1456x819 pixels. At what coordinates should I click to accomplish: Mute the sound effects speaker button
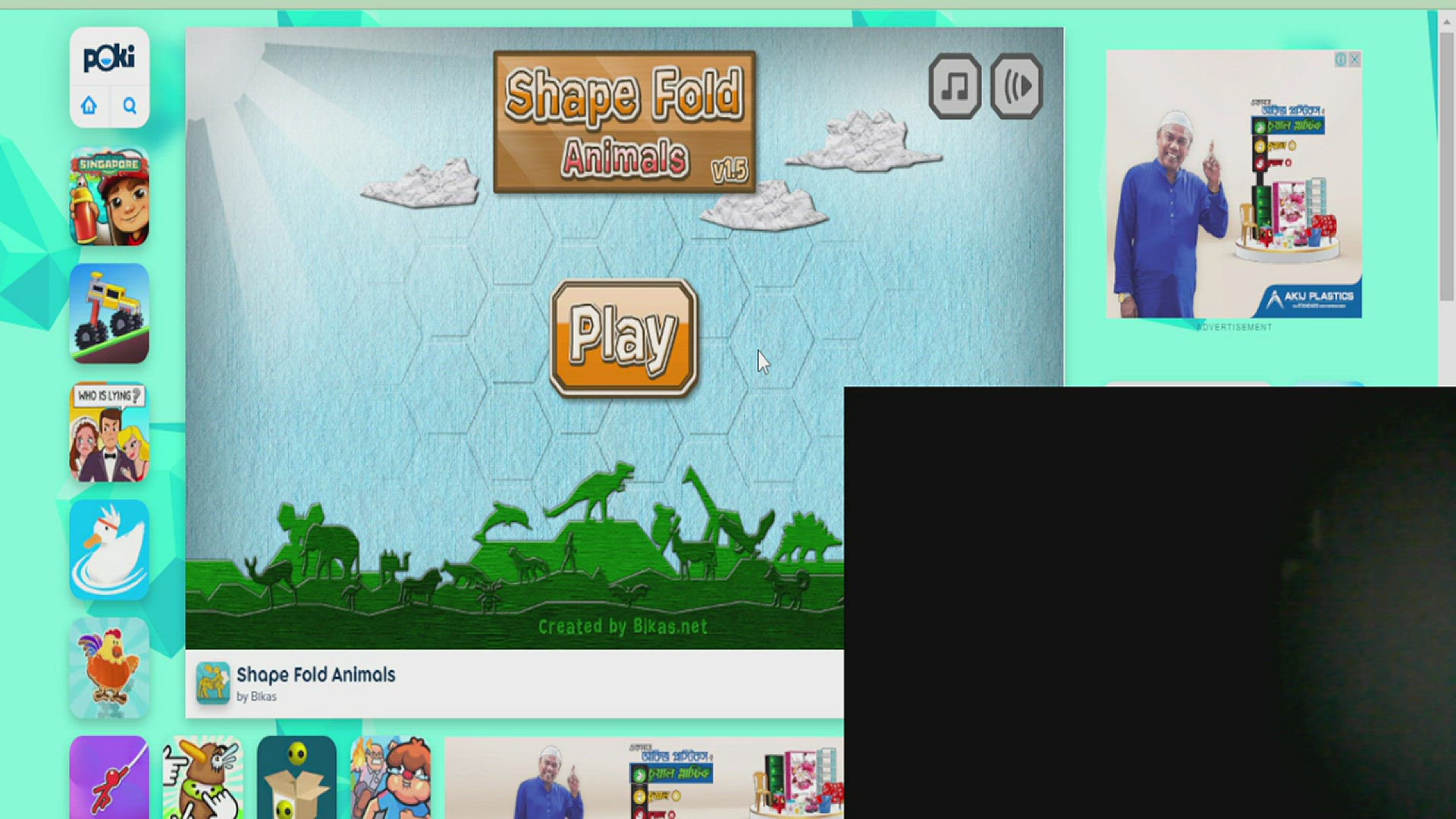tap(1016, 86)
